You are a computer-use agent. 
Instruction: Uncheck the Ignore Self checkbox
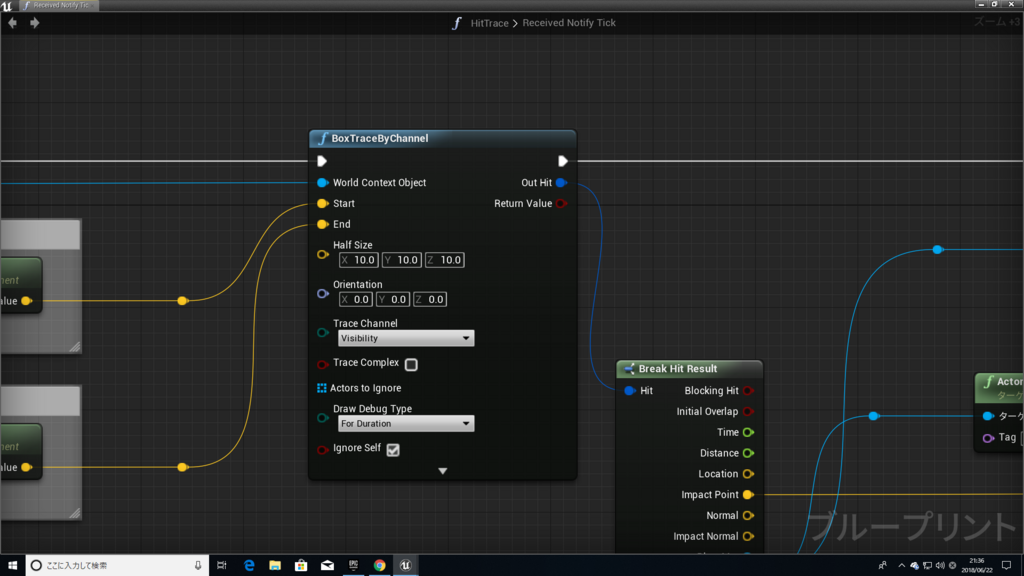(x=392, y=450)
